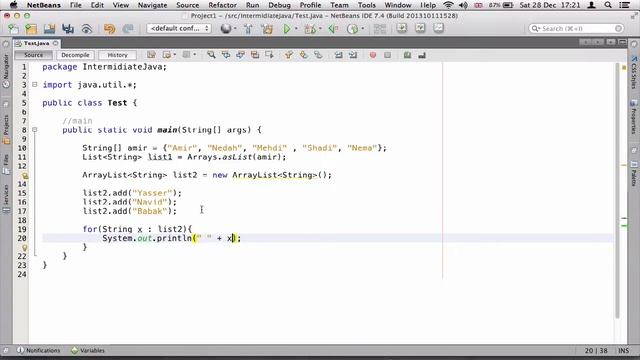Click the New File toolbar icon
This screenshot has height=360, width=640.
point(13,29)
